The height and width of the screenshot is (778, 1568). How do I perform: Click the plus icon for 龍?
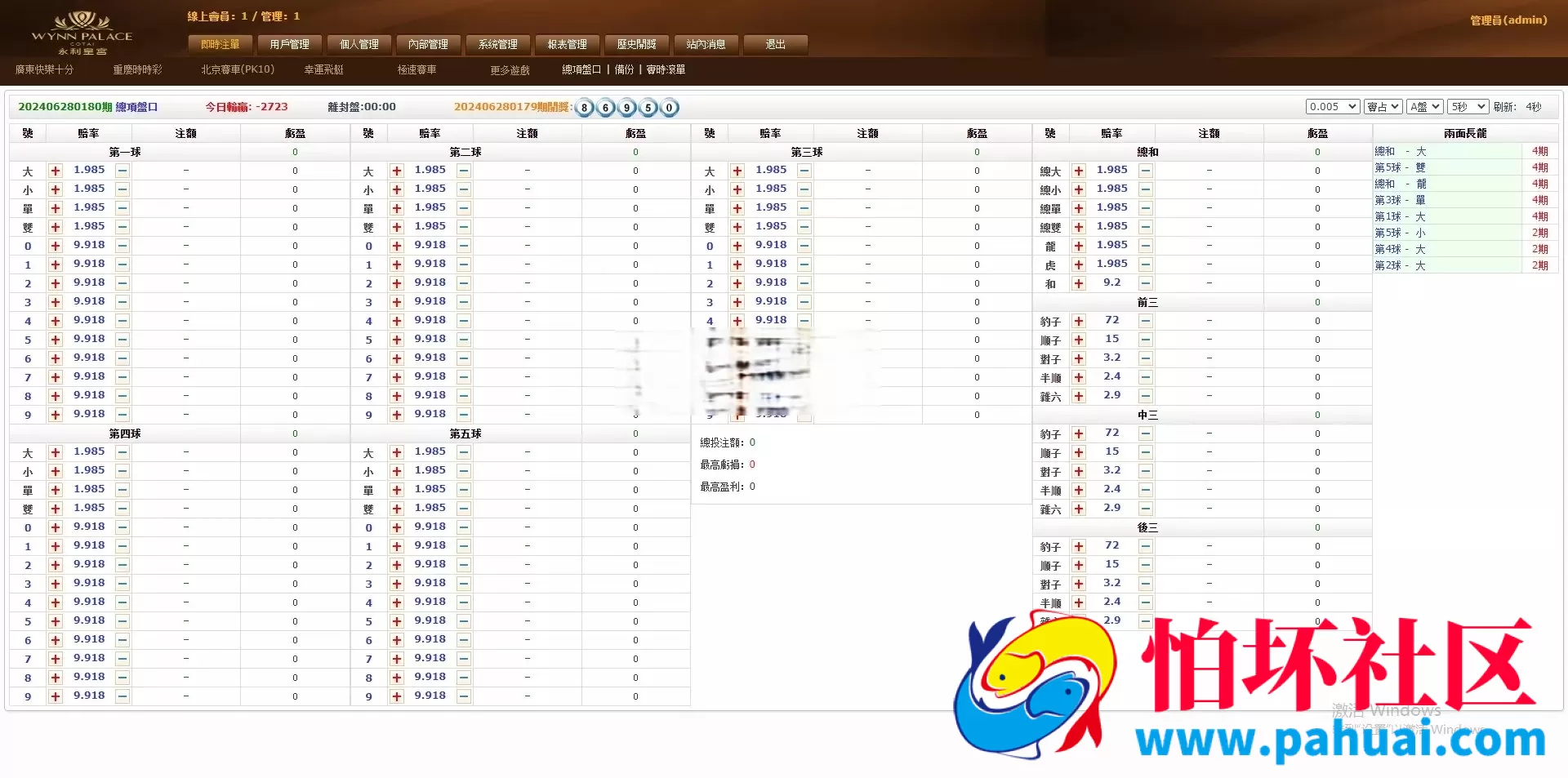click(x=1079, y=246)
